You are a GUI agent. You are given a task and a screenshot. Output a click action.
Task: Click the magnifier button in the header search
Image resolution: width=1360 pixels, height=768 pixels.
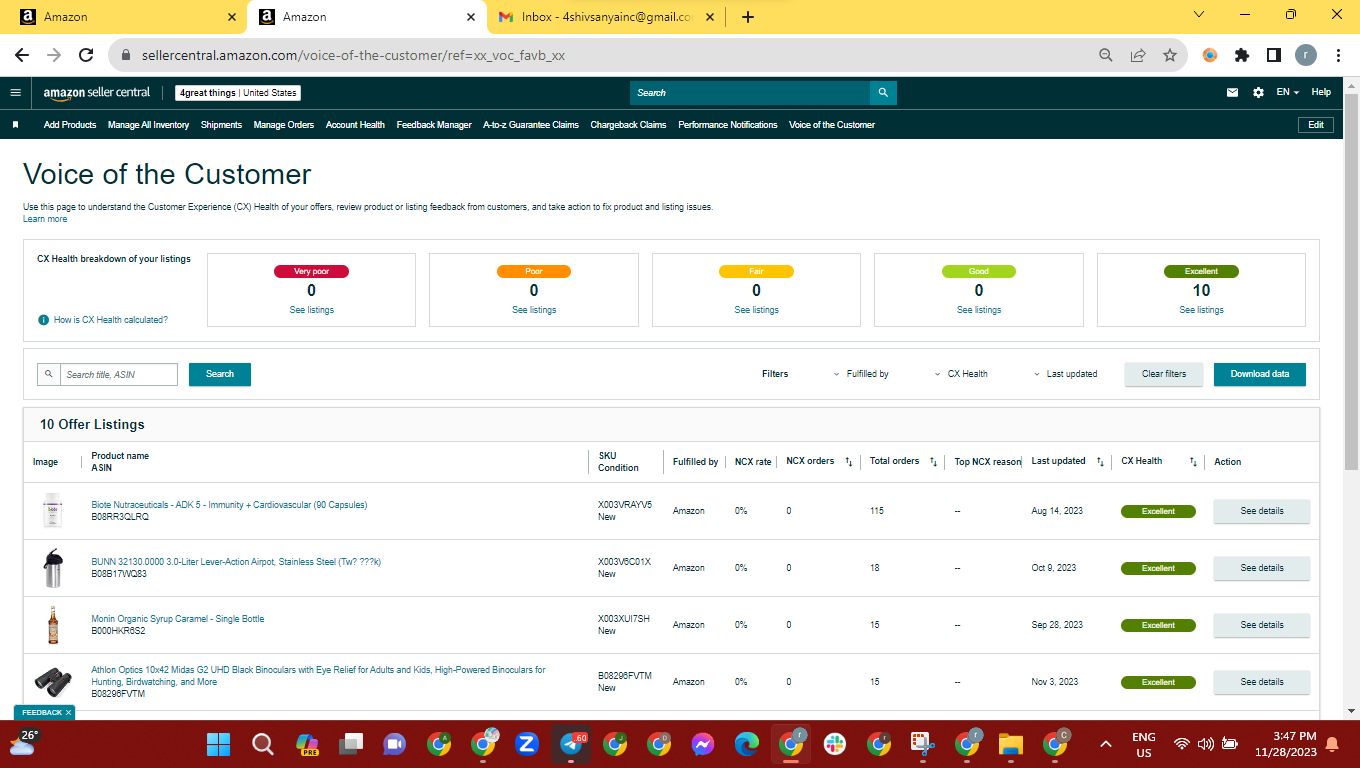(883, 93)
